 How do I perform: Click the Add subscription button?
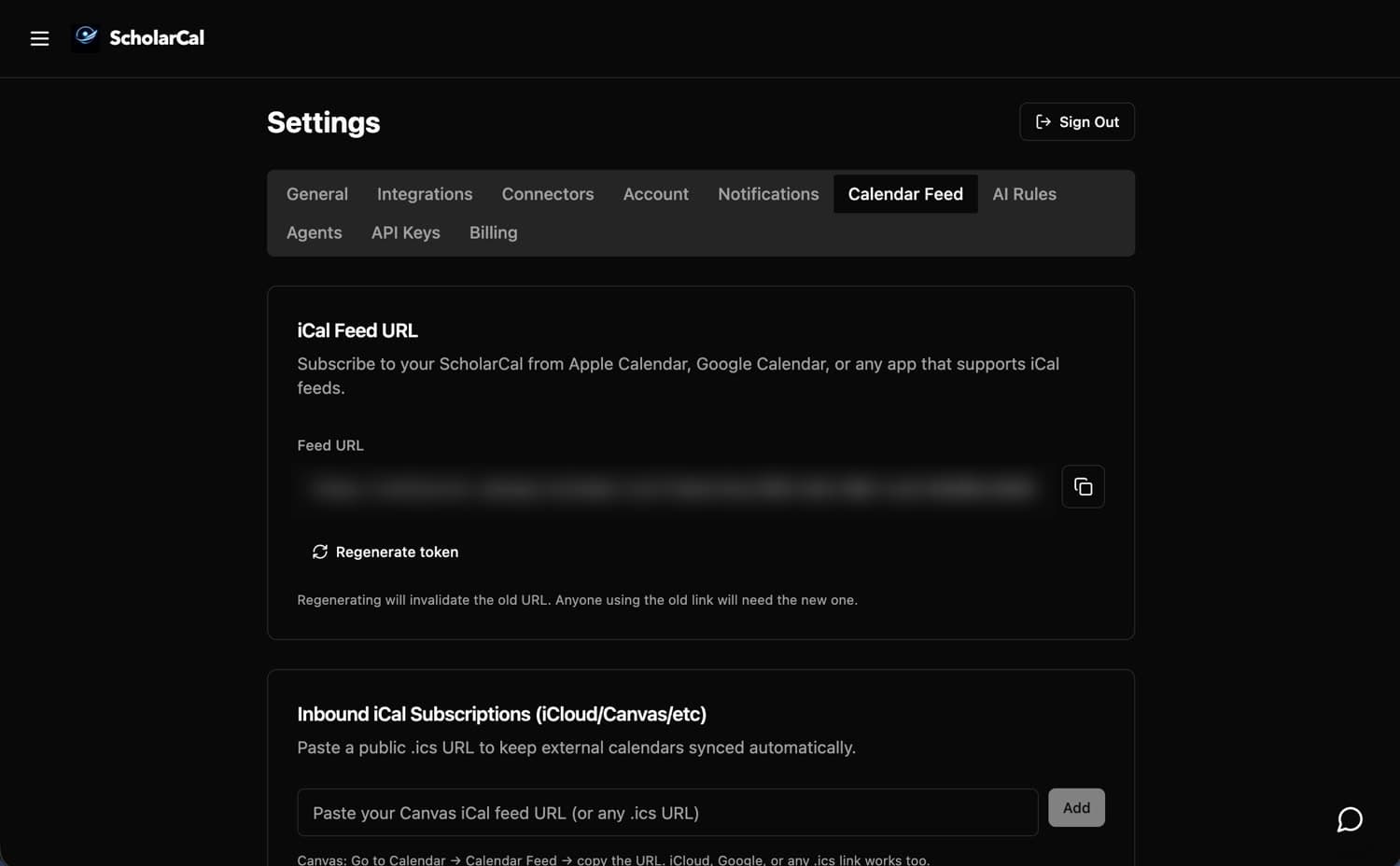[1076, 808]
